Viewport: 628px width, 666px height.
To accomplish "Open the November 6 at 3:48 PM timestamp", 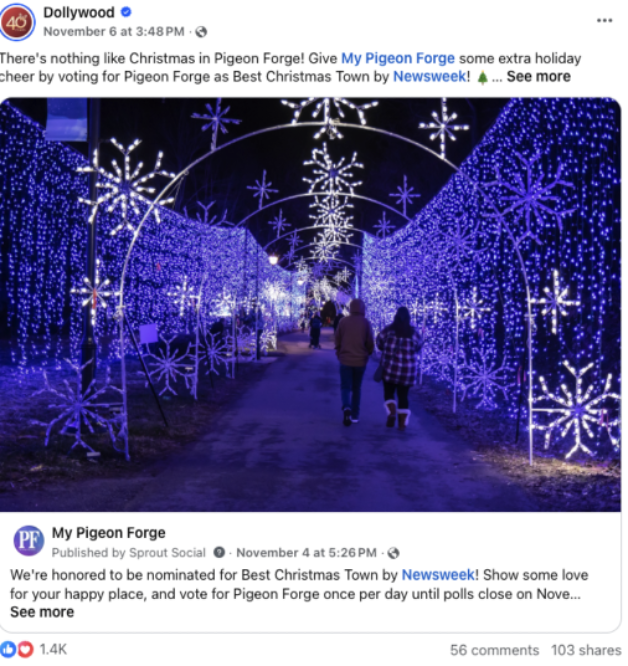I will click(114, 32).
